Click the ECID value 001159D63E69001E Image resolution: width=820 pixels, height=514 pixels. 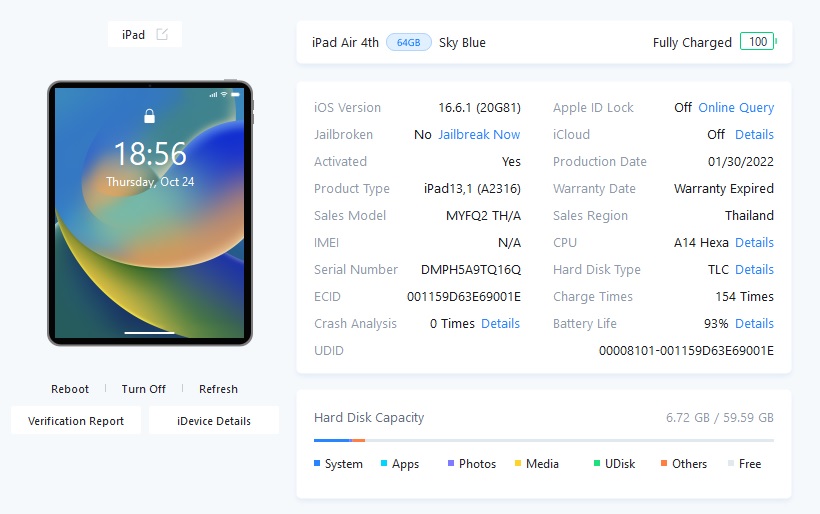[464, 296]
